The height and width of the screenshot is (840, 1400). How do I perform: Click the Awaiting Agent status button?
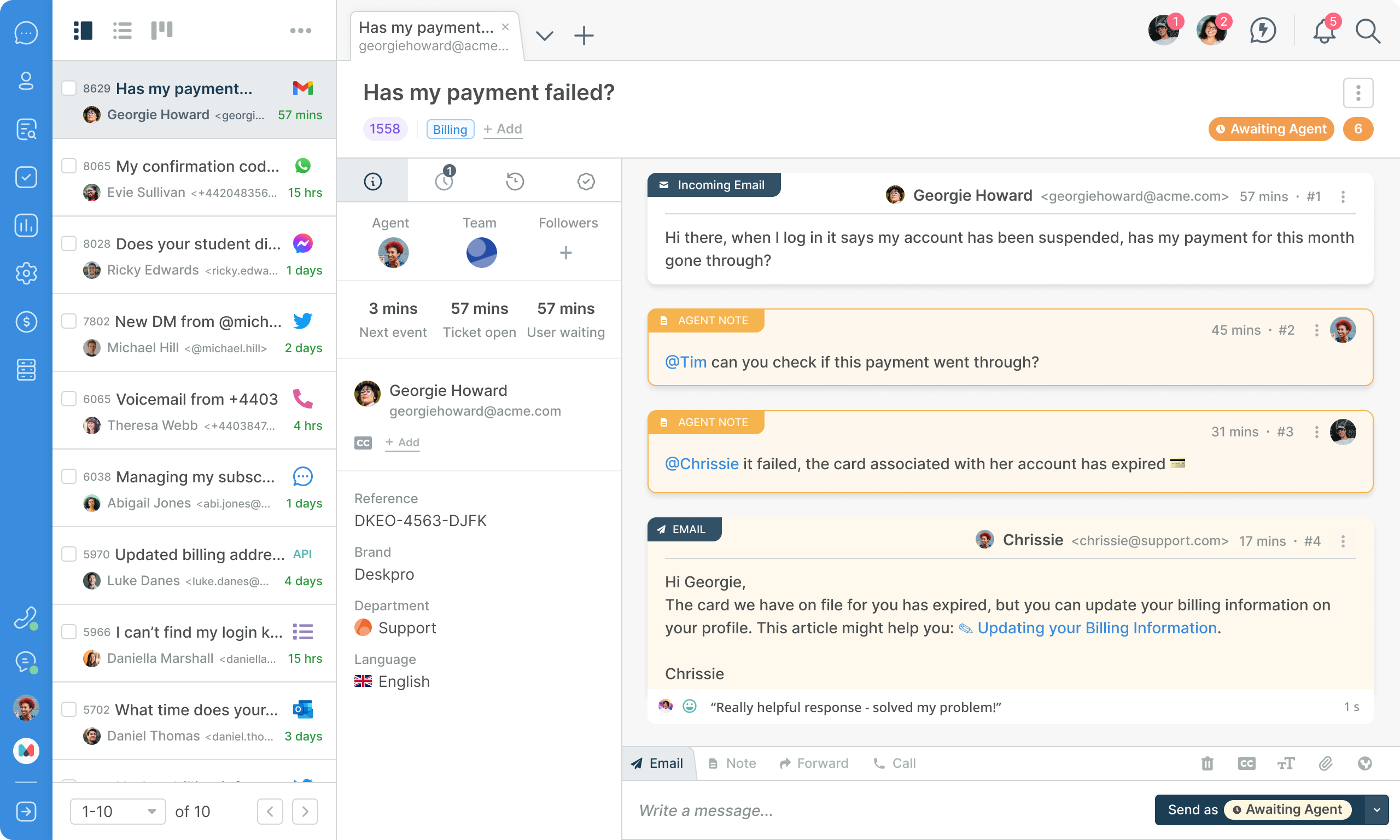(1271, 129)
